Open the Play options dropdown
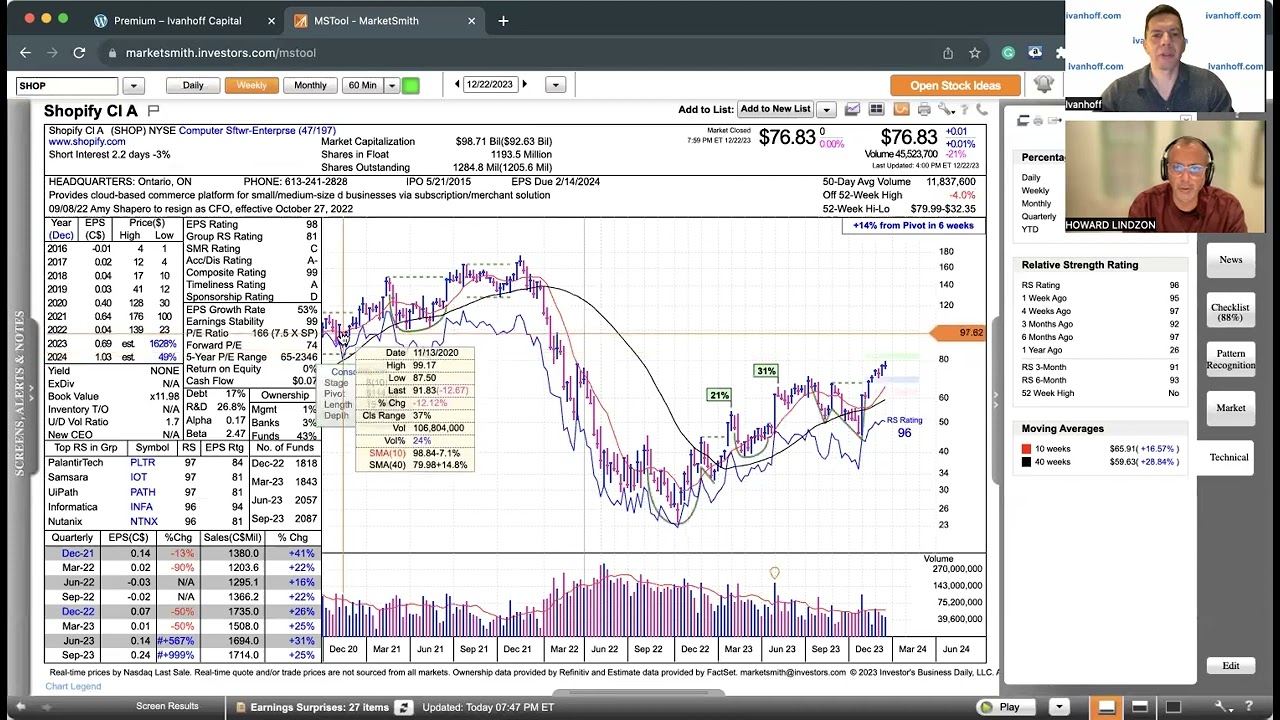The width and height of the screenshot is (1280, 720). 1058,707
